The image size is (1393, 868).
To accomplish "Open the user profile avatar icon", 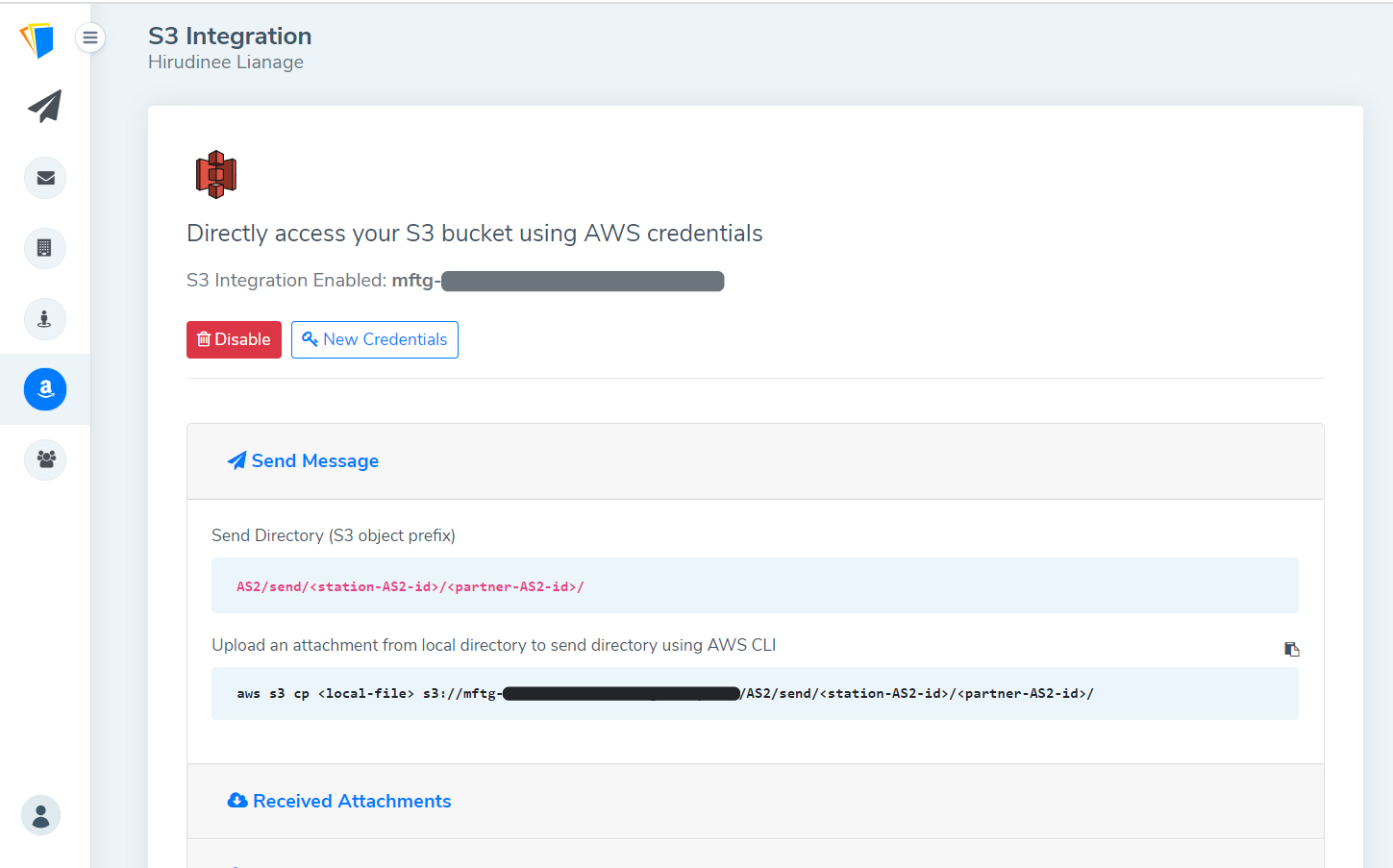I will coord(40,815).
